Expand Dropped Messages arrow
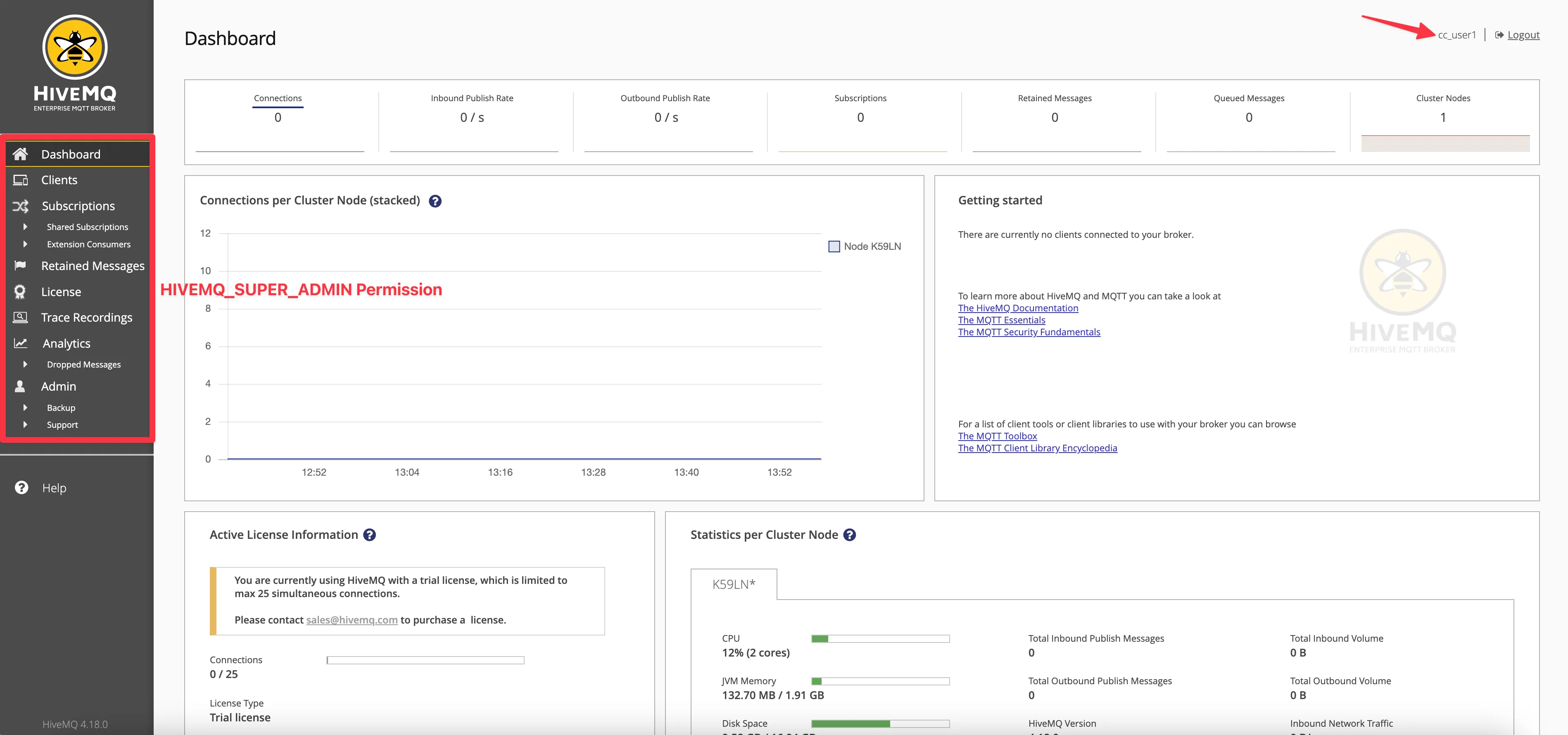The width and height of the screenshot is (1568, 735). click(x=25, y=364)
